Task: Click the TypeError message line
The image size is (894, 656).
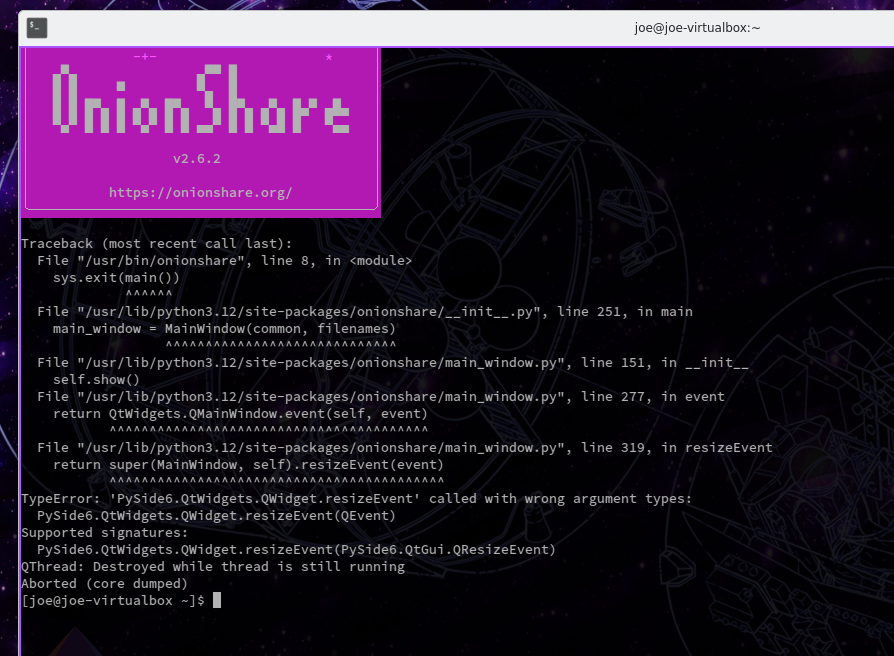Action: click(356, 499)
